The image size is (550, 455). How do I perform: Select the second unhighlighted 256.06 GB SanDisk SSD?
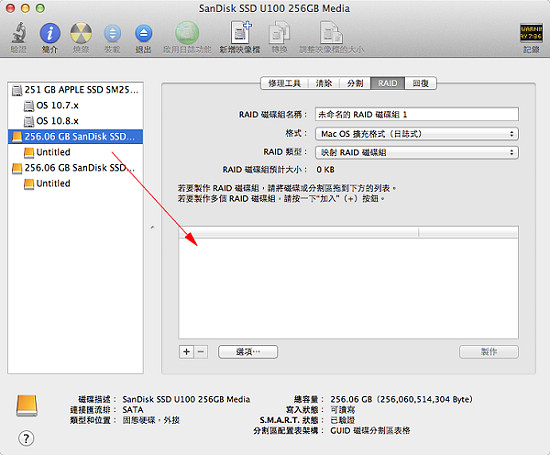click(x=75, y=168)
